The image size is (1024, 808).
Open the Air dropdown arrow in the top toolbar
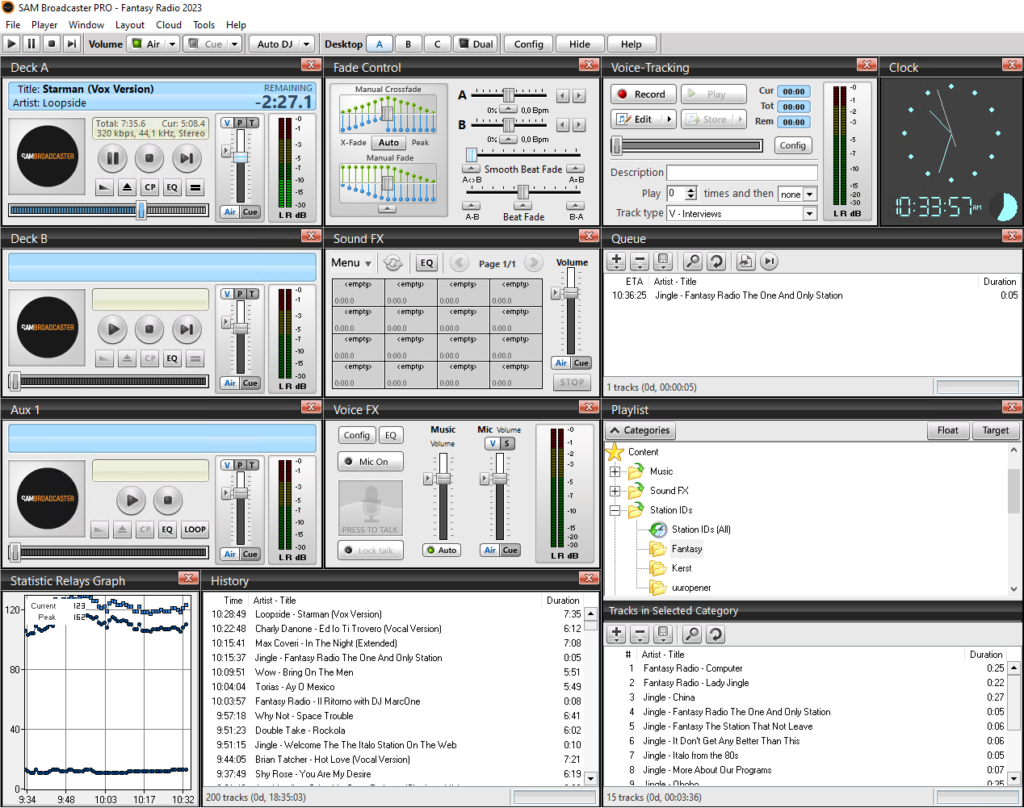coord(172,44)
